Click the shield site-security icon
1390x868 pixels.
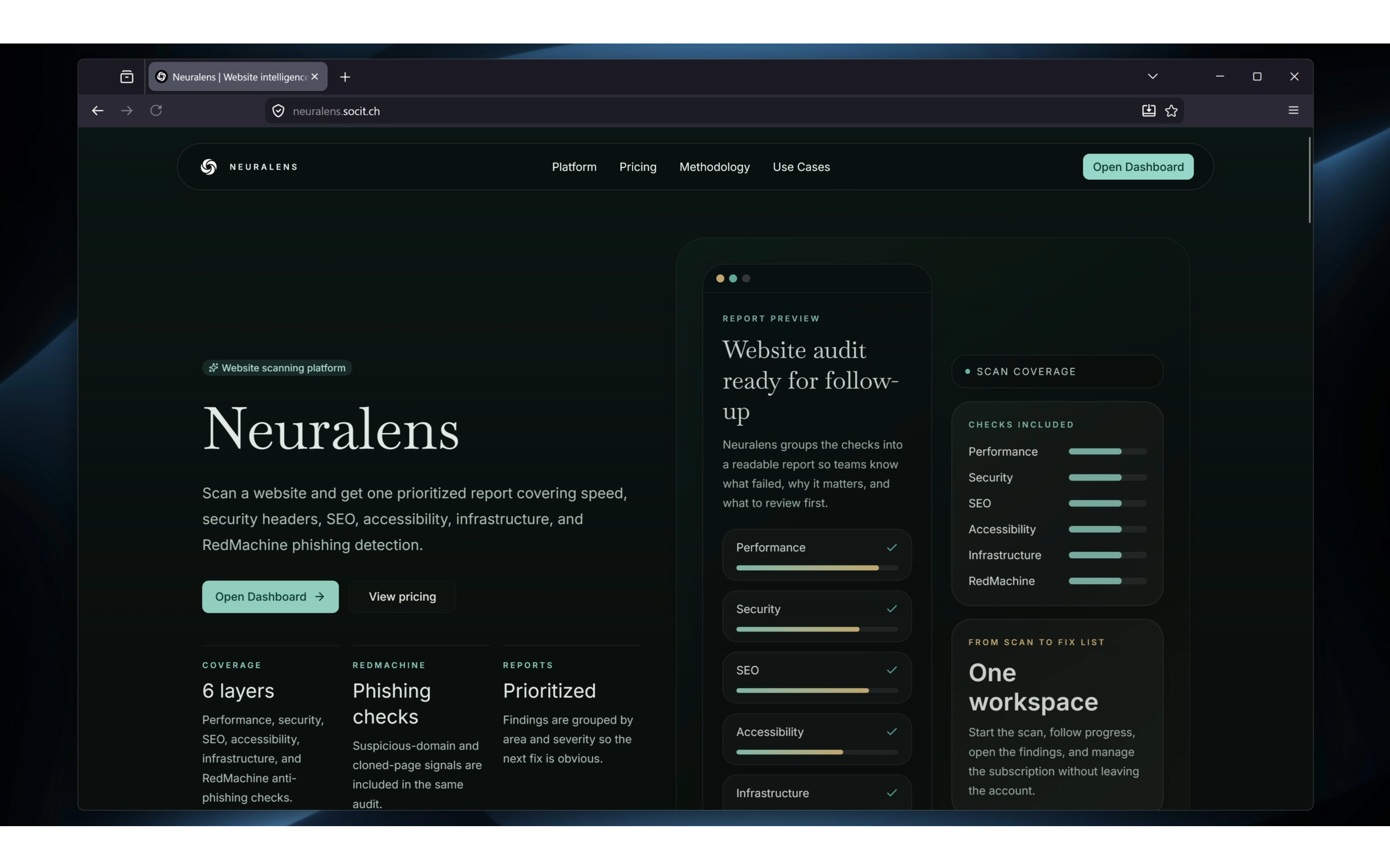click(278, 111)
